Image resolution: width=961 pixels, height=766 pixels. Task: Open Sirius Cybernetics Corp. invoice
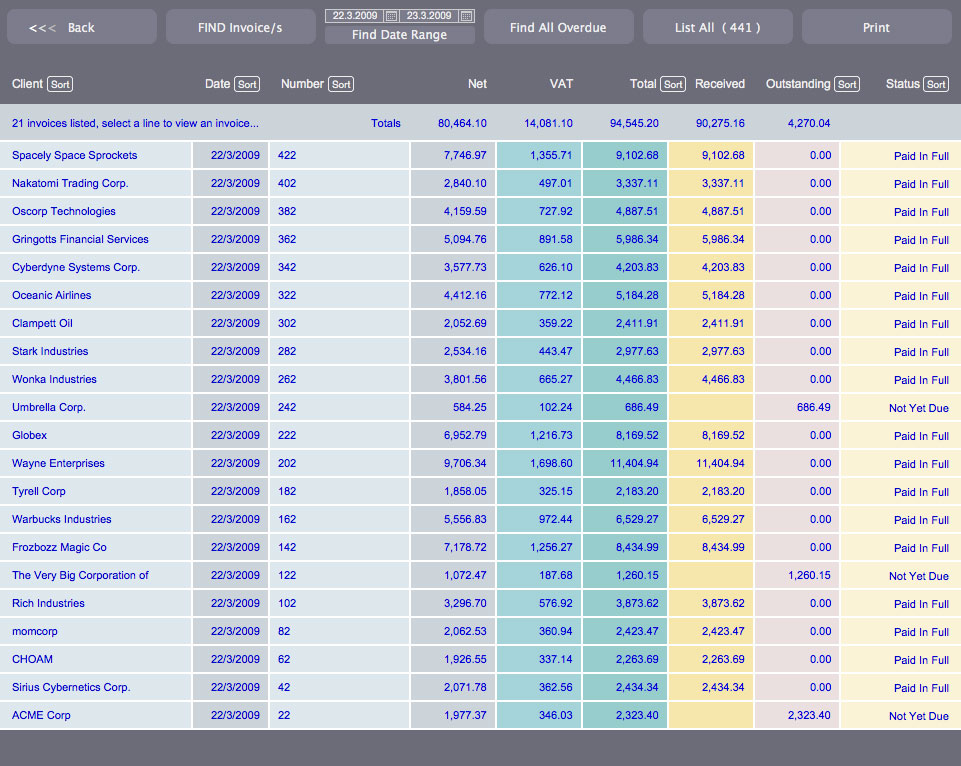click(x=480, y=688)
